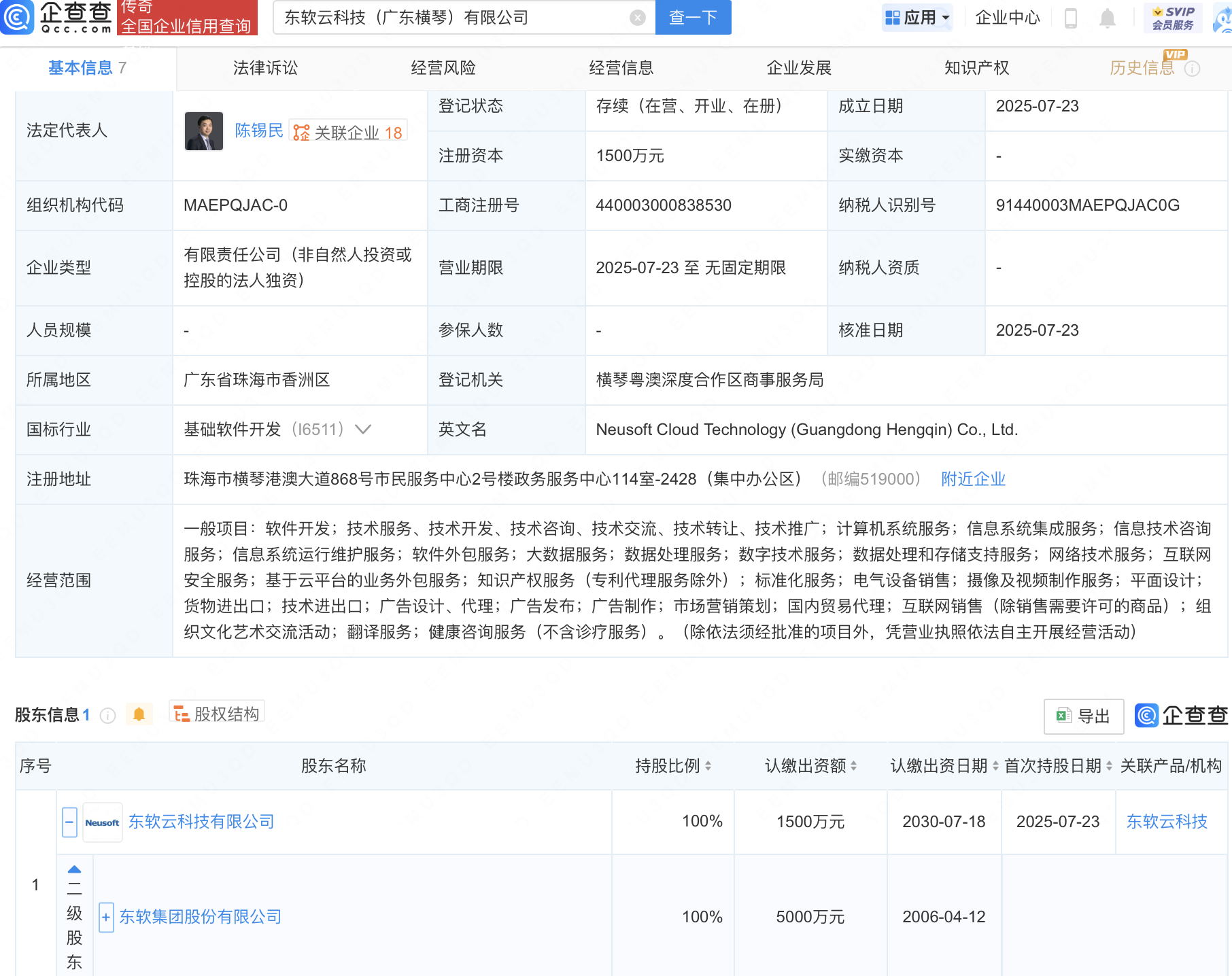Select tax ID 91440003MAEPQJAC0G
Image resolution: width=1232 pixels, height=976 pixels.
point(1088,205)
